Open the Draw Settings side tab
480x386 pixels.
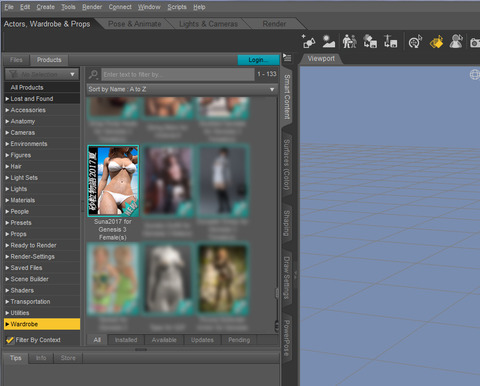[x=287, y=277]
